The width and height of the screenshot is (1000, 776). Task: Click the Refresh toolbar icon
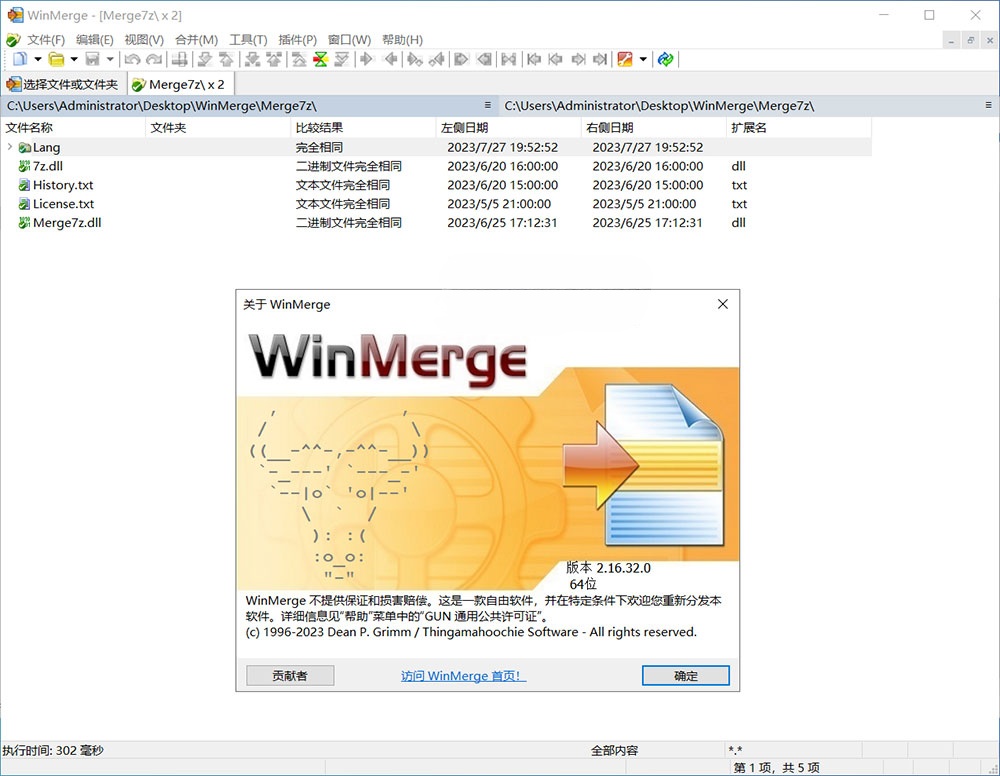pos(665,59)
